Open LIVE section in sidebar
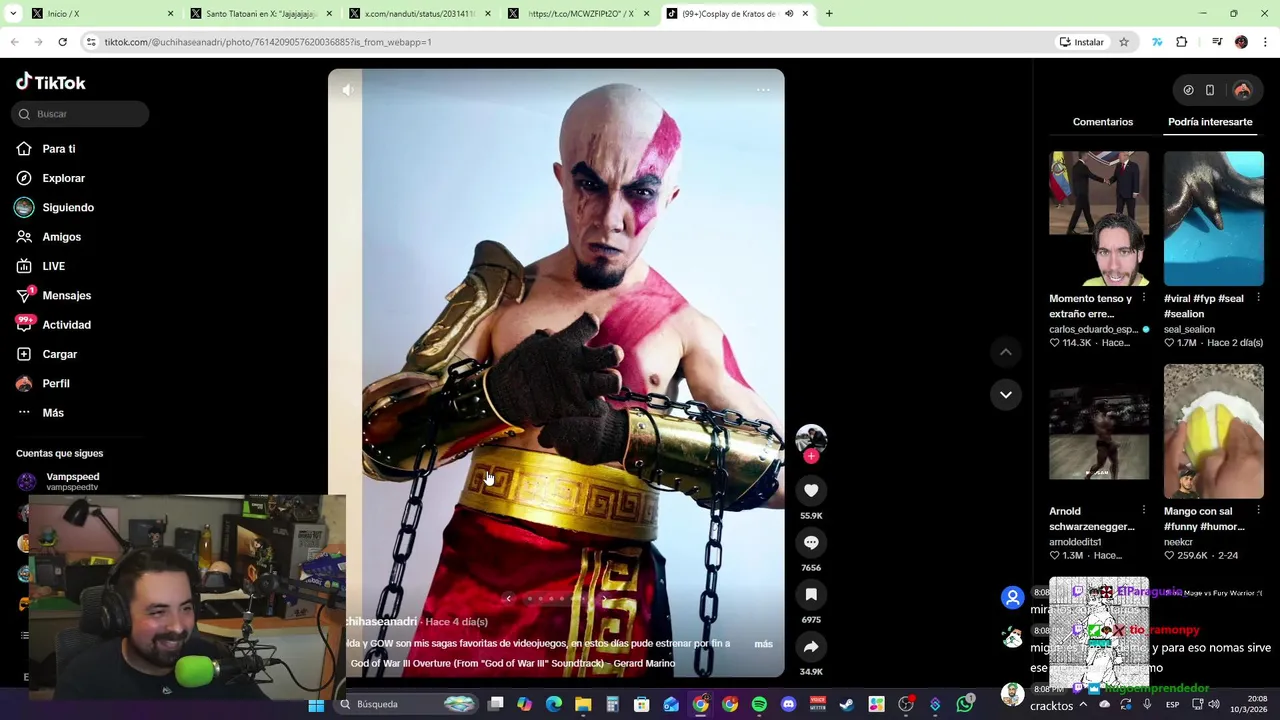 pyautogui.click(x=53, y=266)
